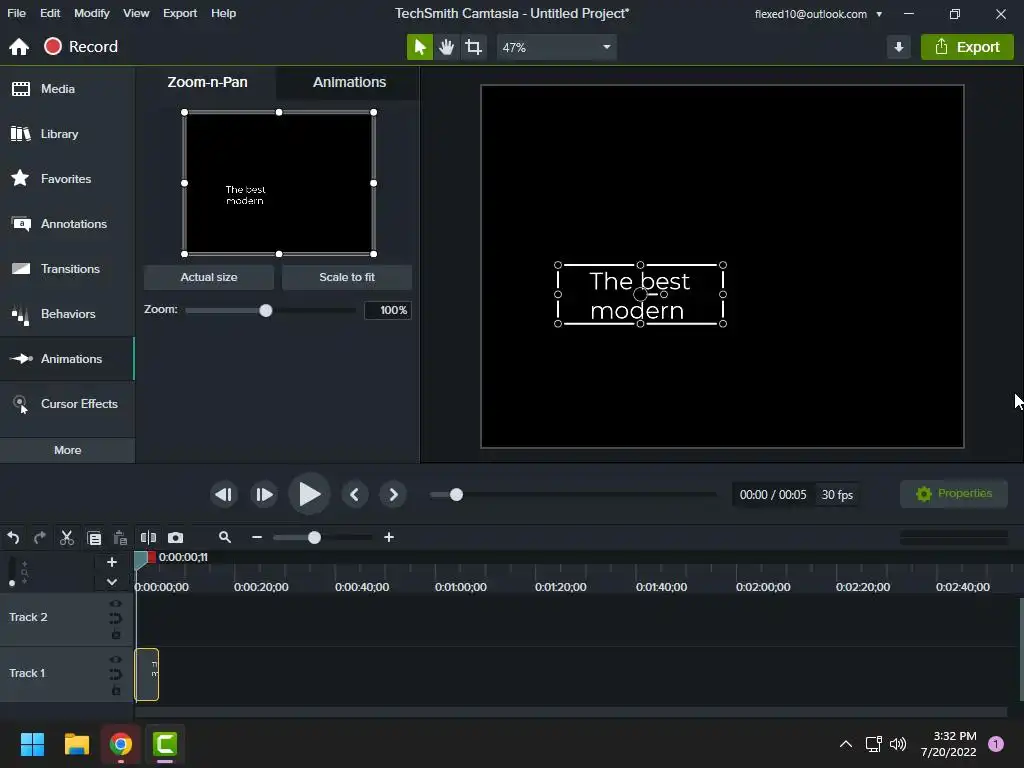Take a snapshot with the camera icon
This screenshot has height=768, width=1024.
point(176,537)
